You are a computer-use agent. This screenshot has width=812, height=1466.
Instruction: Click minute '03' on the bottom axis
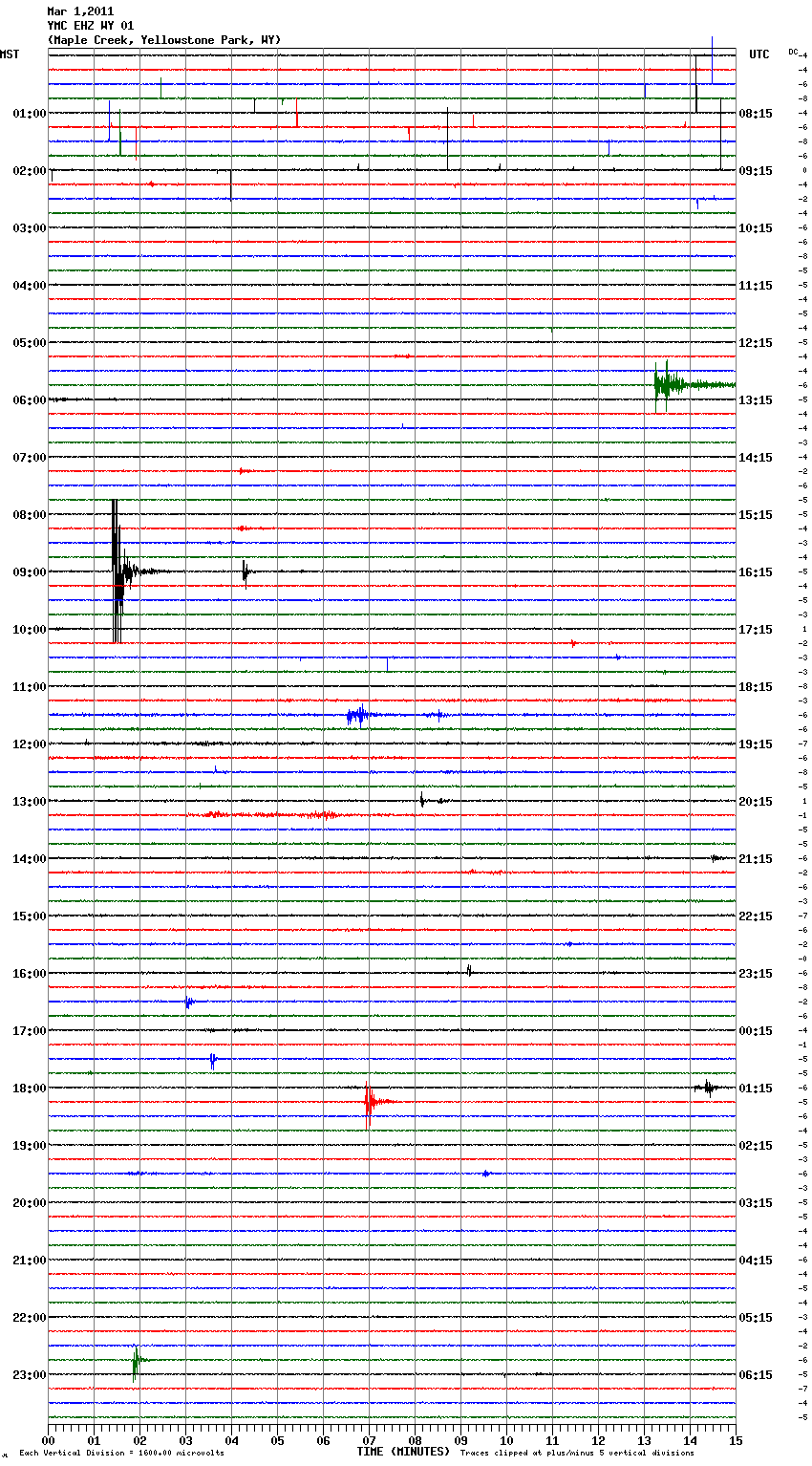click(x=185, y=1439)
